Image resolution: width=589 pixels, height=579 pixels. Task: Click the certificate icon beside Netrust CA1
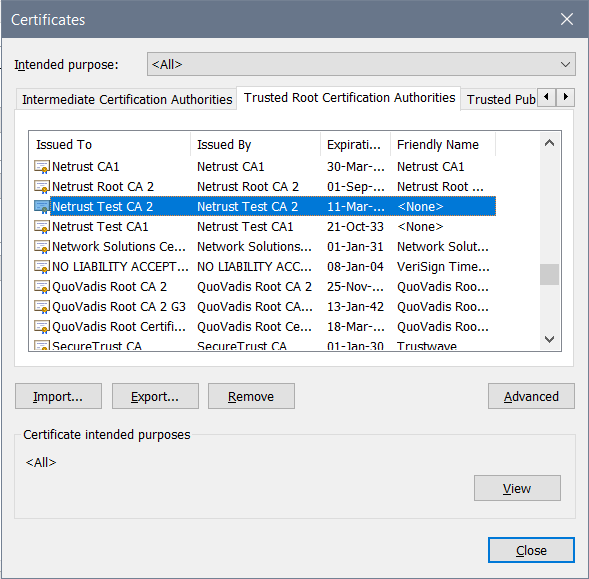(42, 166)
